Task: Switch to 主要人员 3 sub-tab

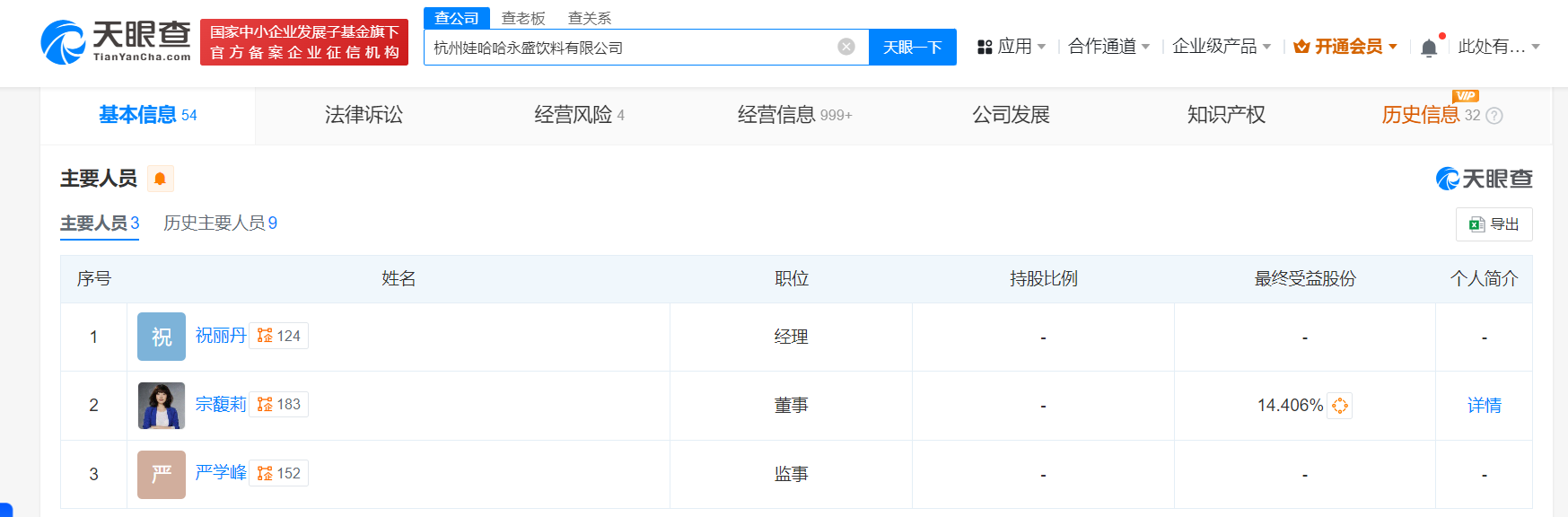Action: [x=100, y=223]
